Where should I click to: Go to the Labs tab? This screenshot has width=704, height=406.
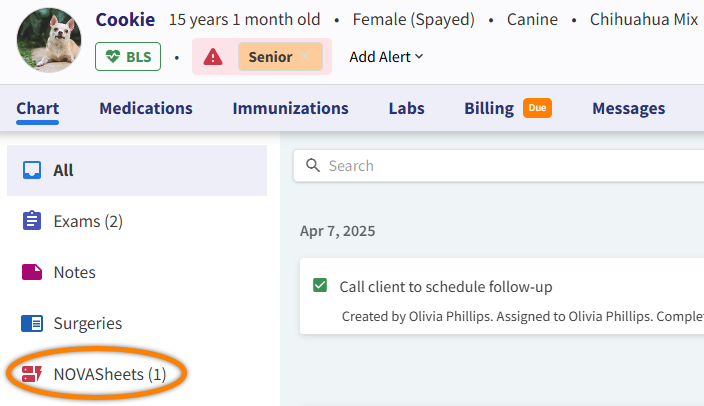(406, 108)
